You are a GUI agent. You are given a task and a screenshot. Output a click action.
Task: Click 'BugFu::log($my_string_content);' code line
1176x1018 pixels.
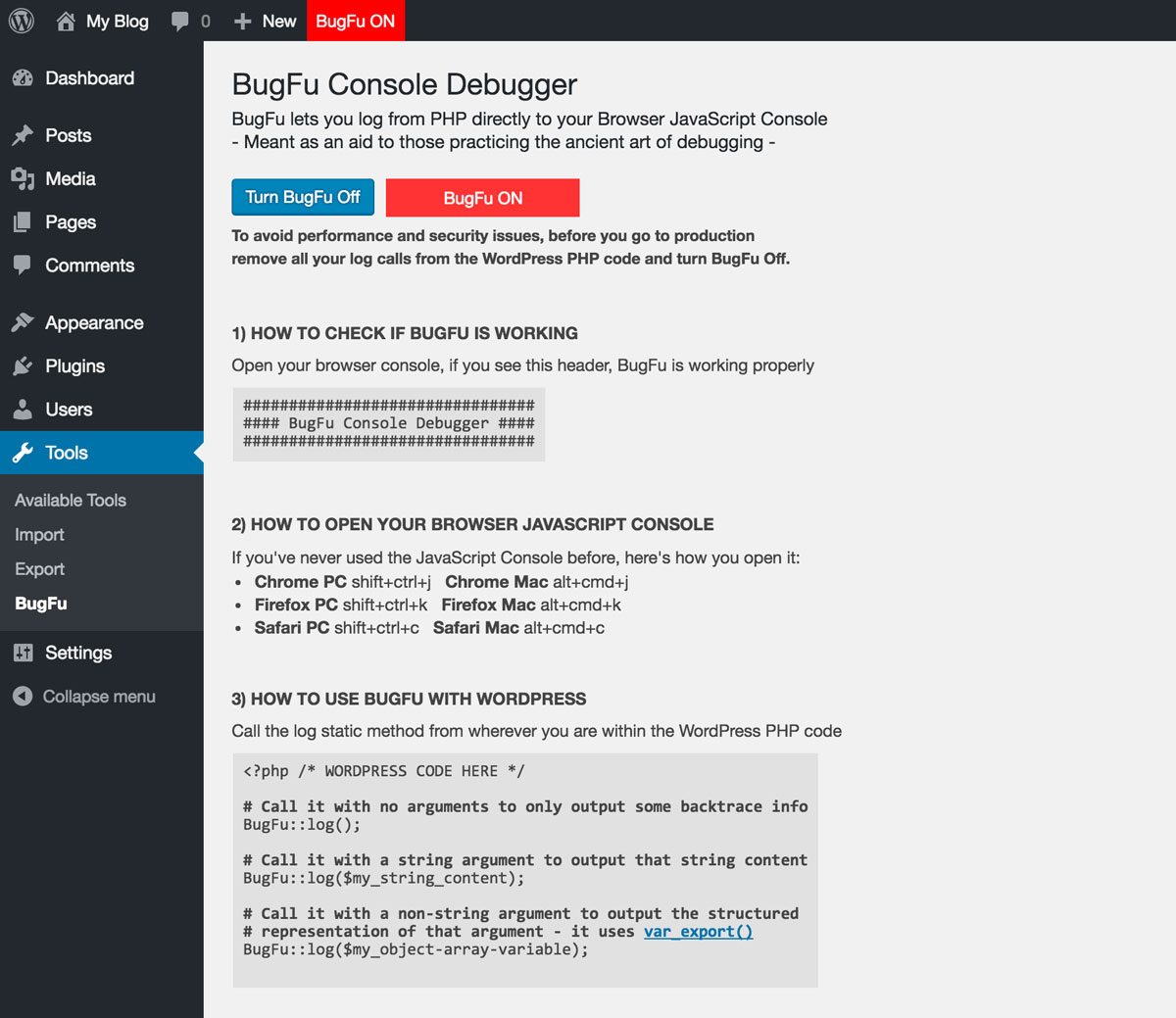point(384,879)
